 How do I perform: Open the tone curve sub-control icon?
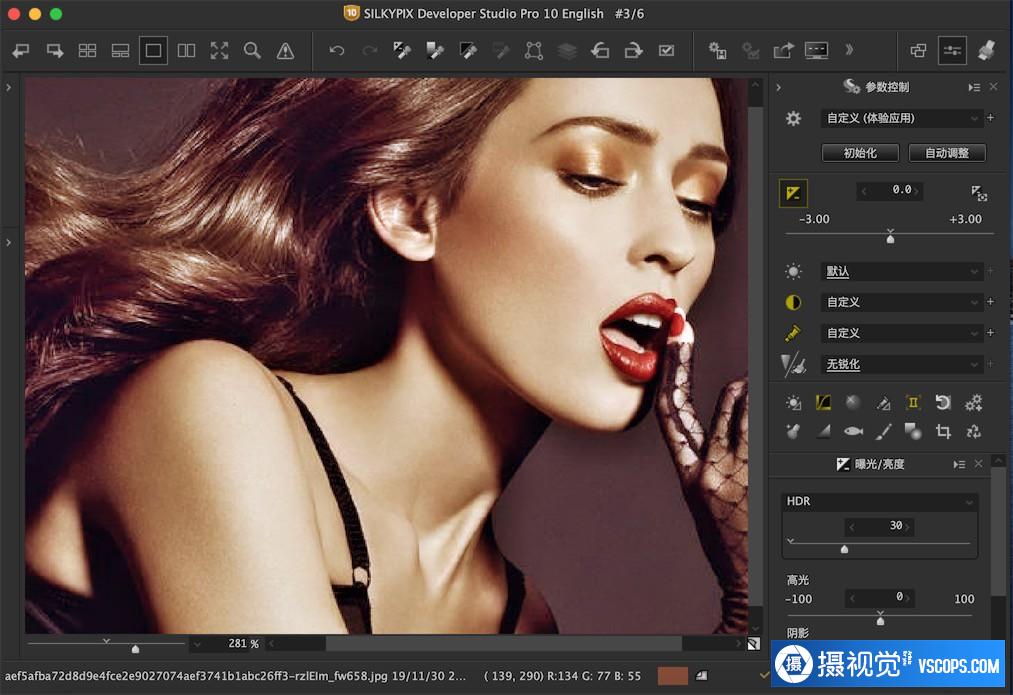[x=823, y=403]
